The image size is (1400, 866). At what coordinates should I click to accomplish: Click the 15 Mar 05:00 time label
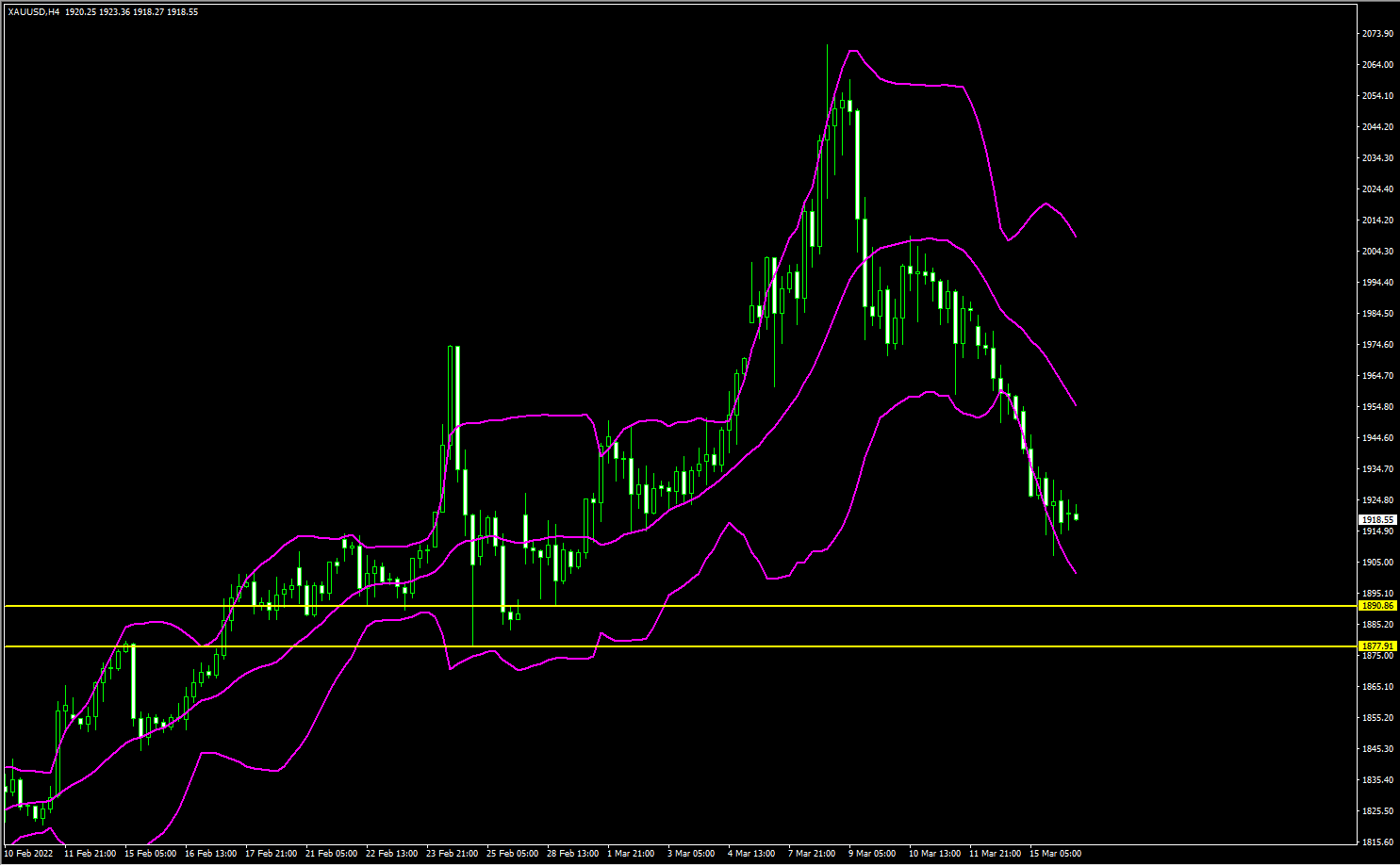(x=1055, y=854)
